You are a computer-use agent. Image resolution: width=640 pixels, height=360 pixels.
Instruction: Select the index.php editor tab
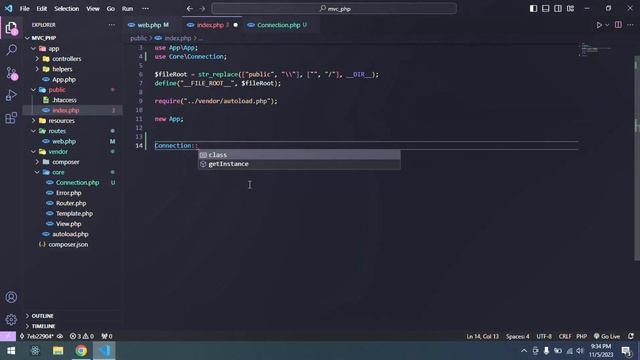click(x=212, y=25)
